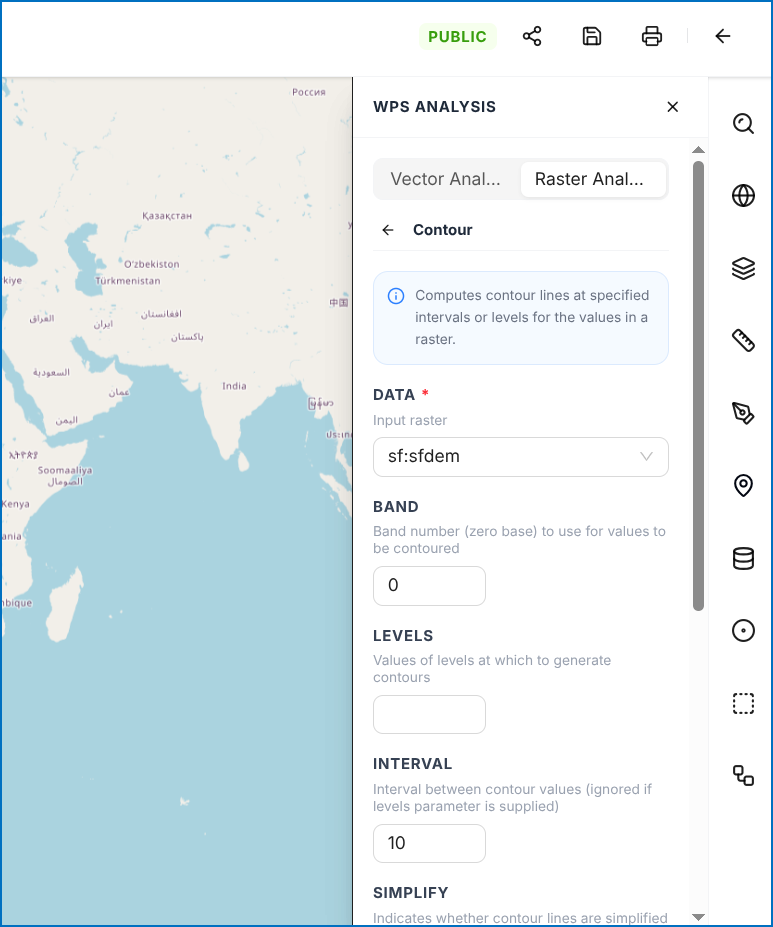Open the search tool in sidebar
Screen dimensions: 773x927
point(743,124)
